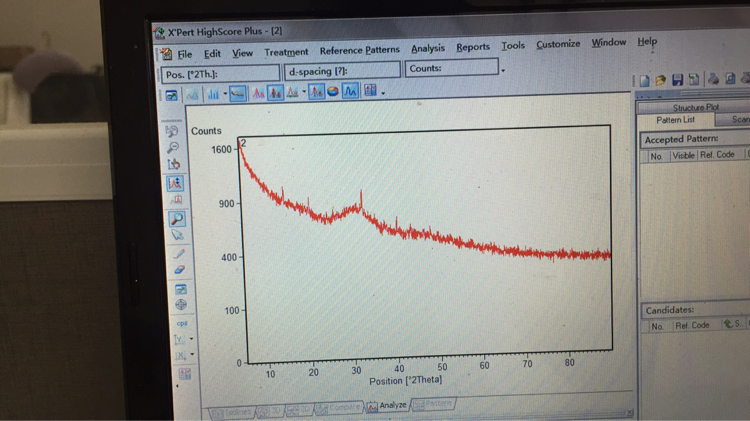The width and height of the screenshot is (750, 421).
Task: Select the pencil draw tool
Action: point(179,253)
